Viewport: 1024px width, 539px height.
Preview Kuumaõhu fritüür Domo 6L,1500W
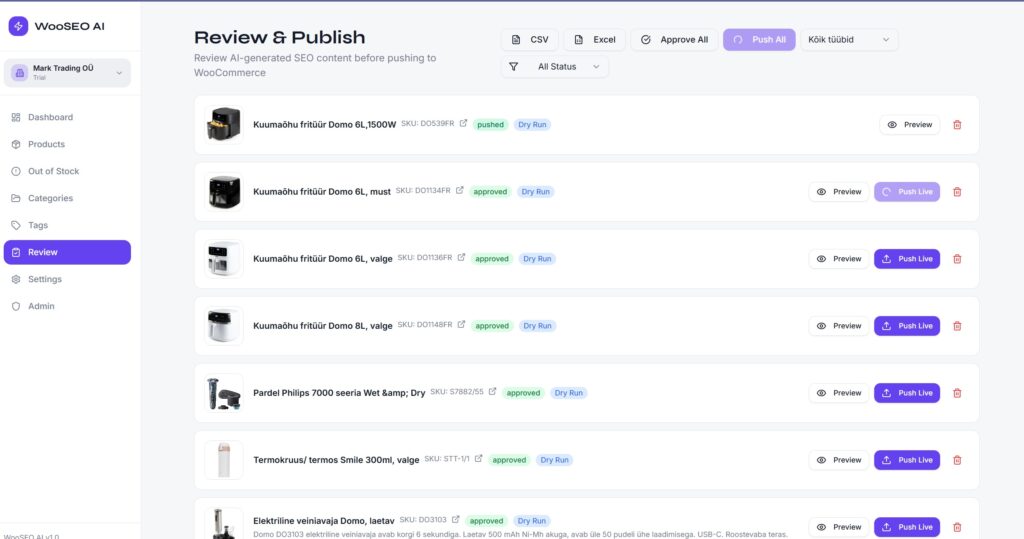click(x=909, y=125)
